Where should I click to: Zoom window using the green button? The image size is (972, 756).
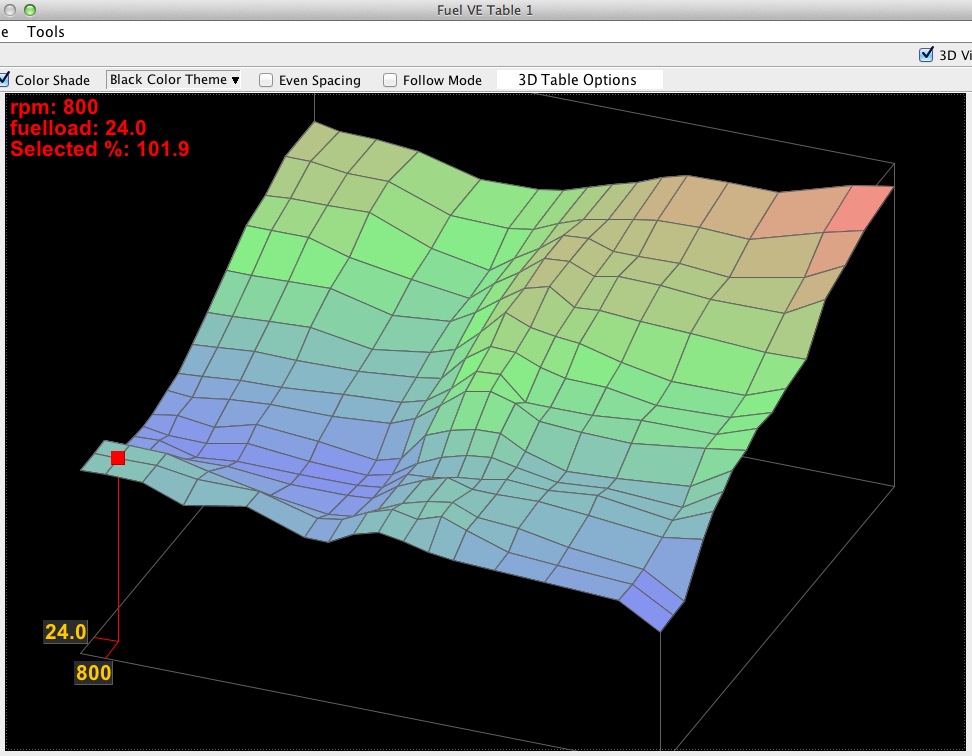28,9
